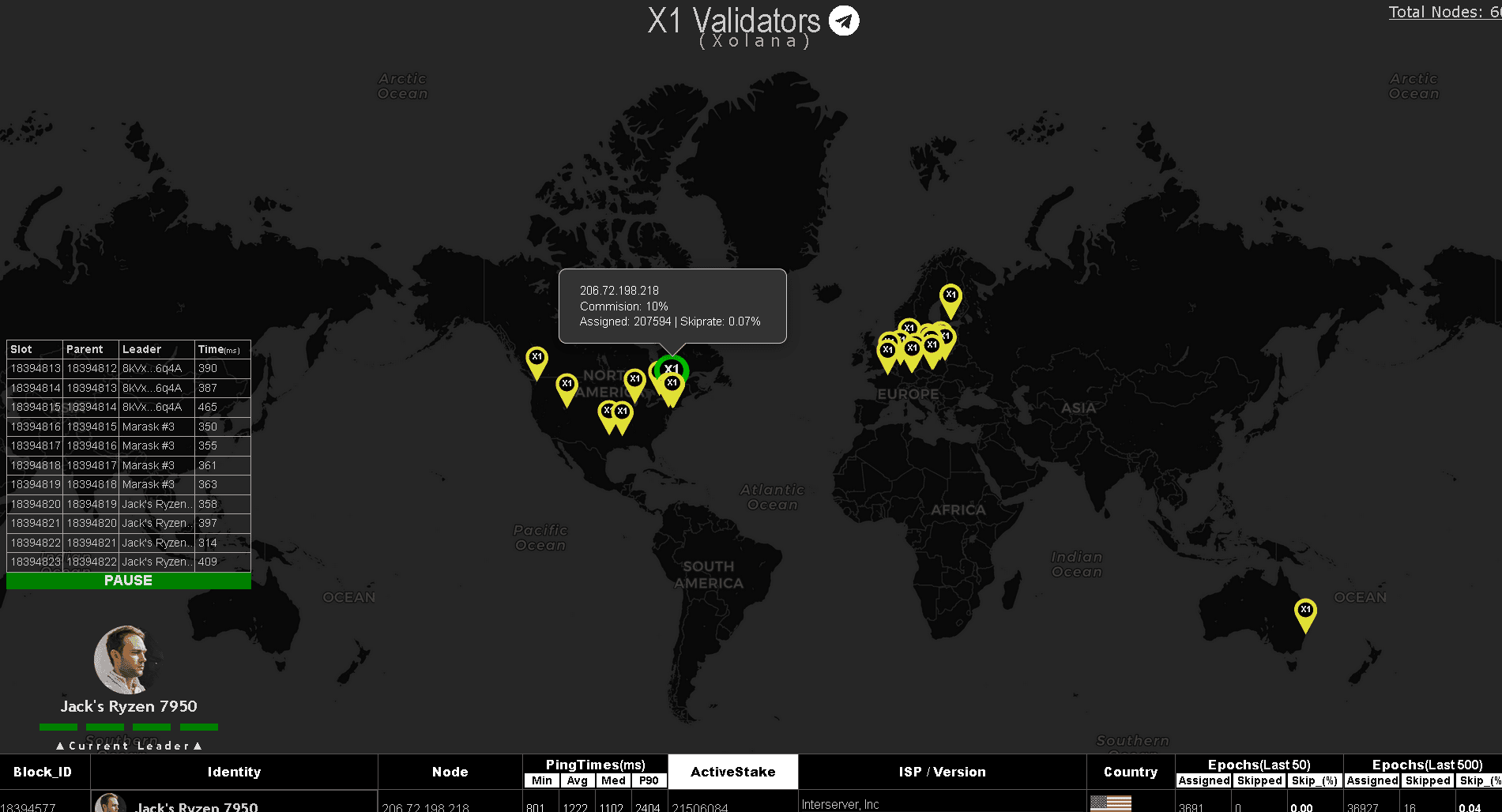Sort by the ActiveStake column header
This screenshot has height=812, width=1502.
732,772
